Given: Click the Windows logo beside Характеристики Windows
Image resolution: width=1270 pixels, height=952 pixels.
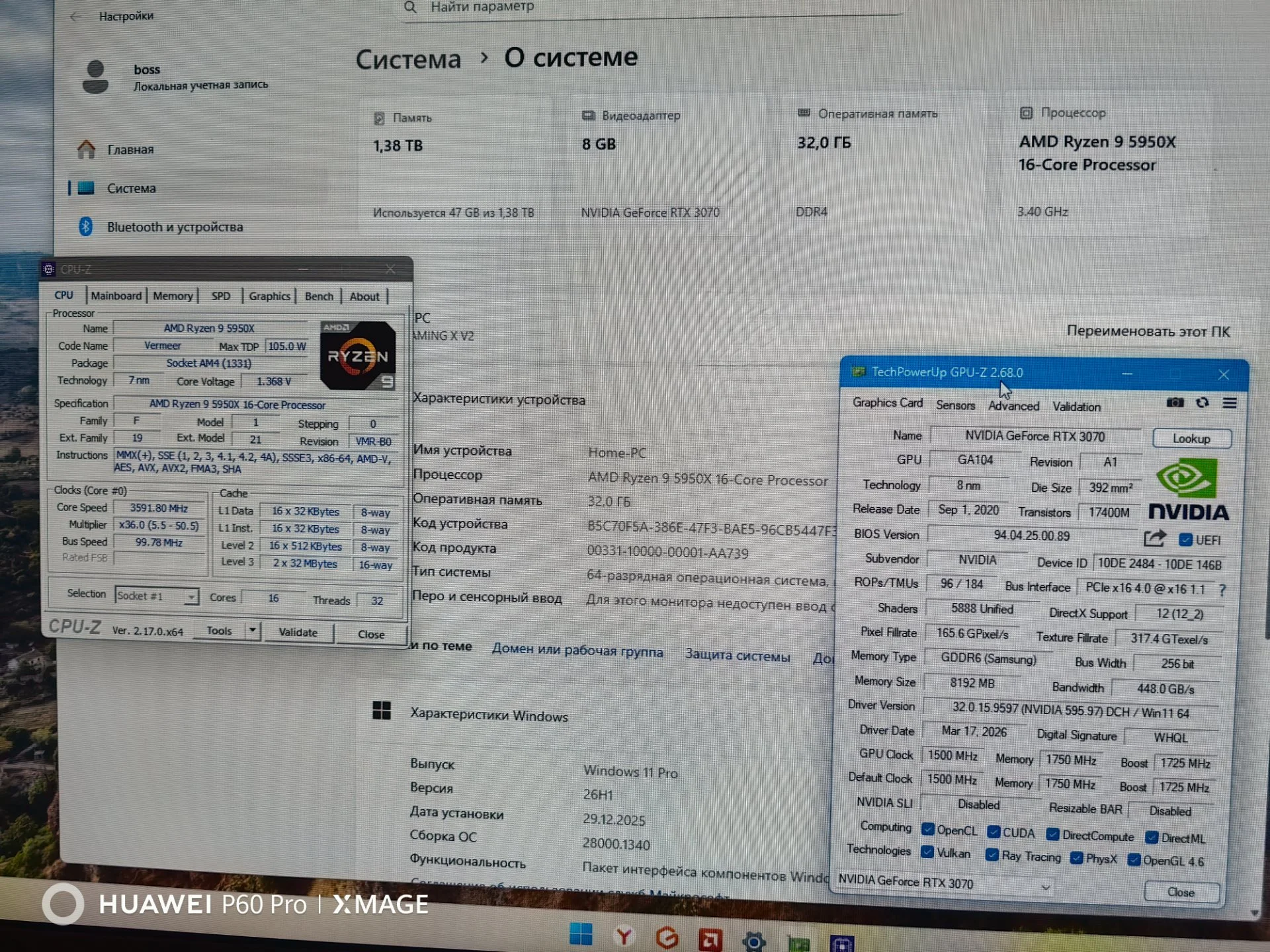Looking at the screenshot, I should coord(382,711).
